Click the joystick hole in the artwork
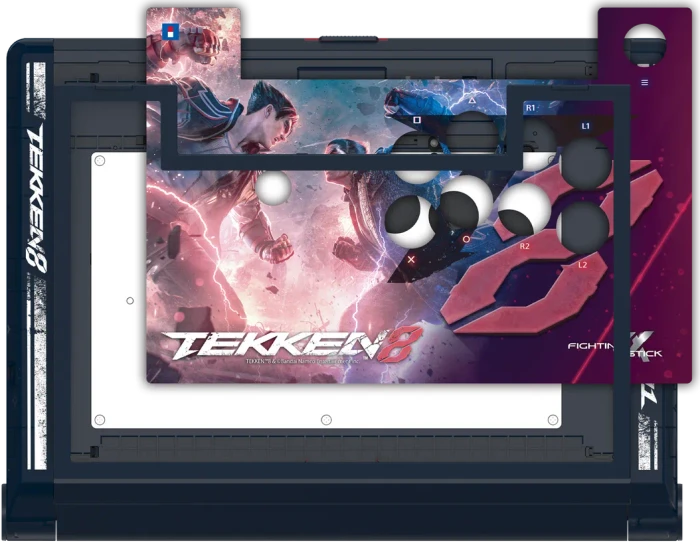The height and width of the screenshot is (543, 700). tap(273, 187)
